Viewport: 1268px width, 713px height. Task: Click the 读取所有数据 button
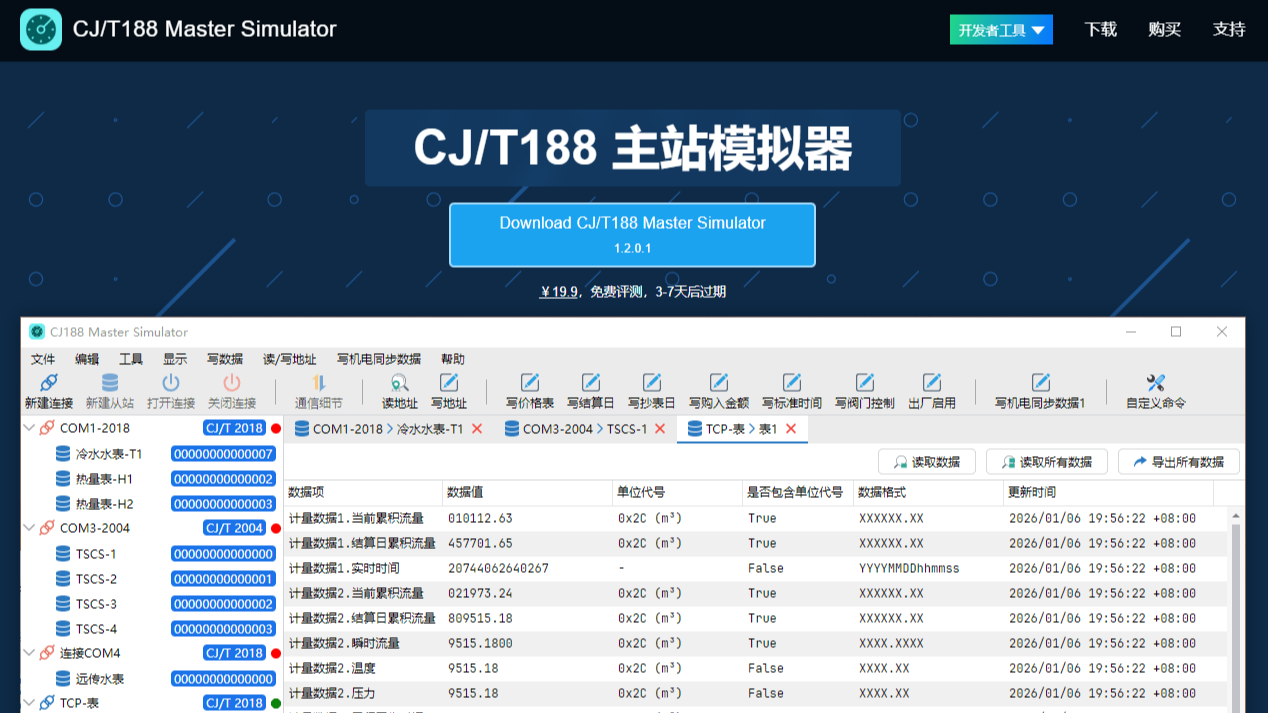[x=1045, y=461]
